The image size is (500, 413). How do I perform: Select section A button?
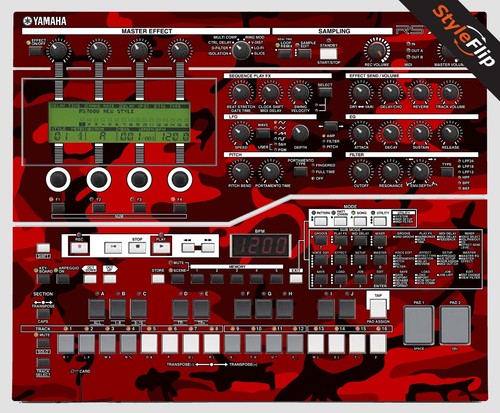97,309
